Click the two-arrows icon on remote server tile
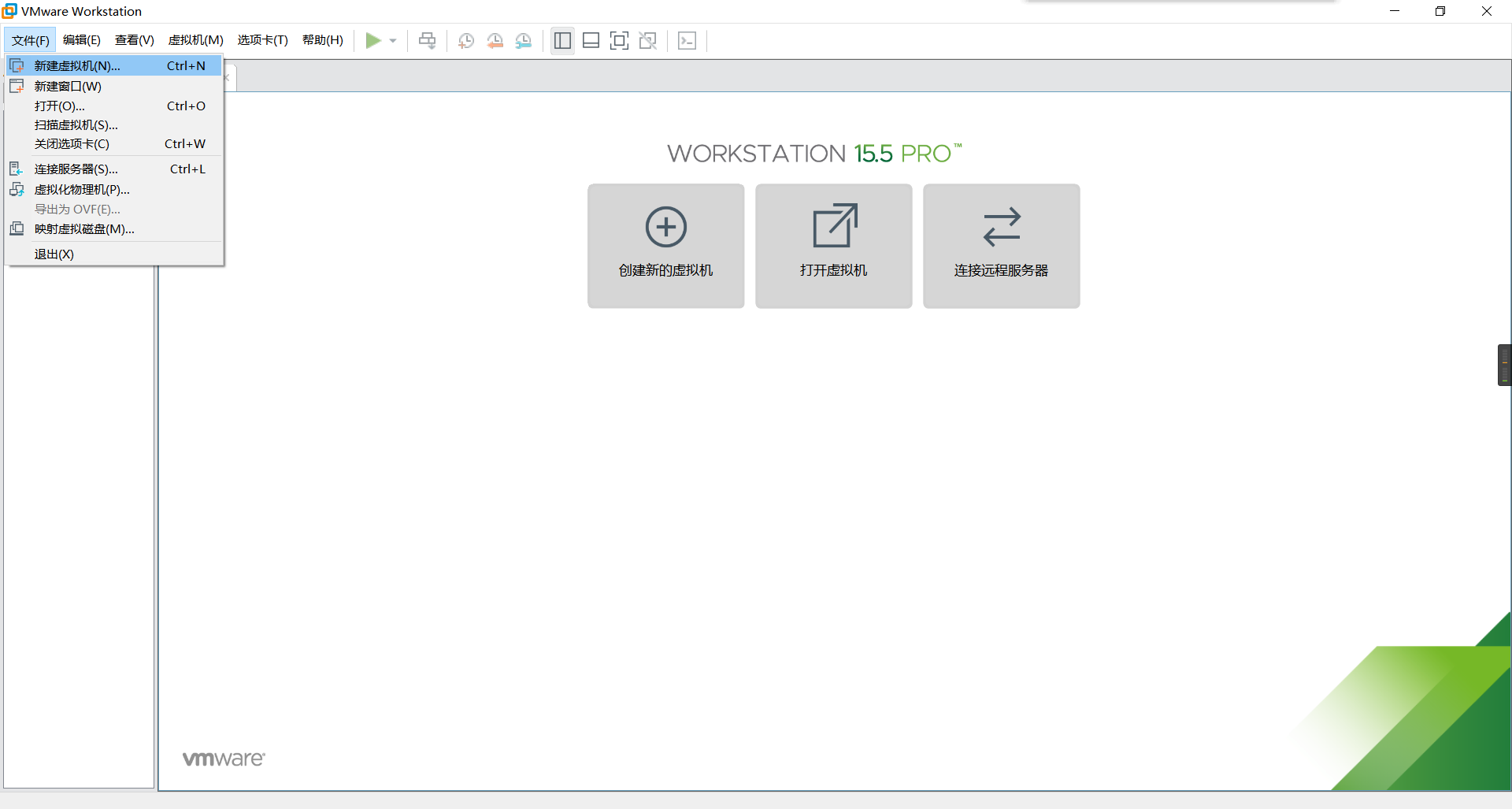The image size is (1512, 809). coord(1002,227)
